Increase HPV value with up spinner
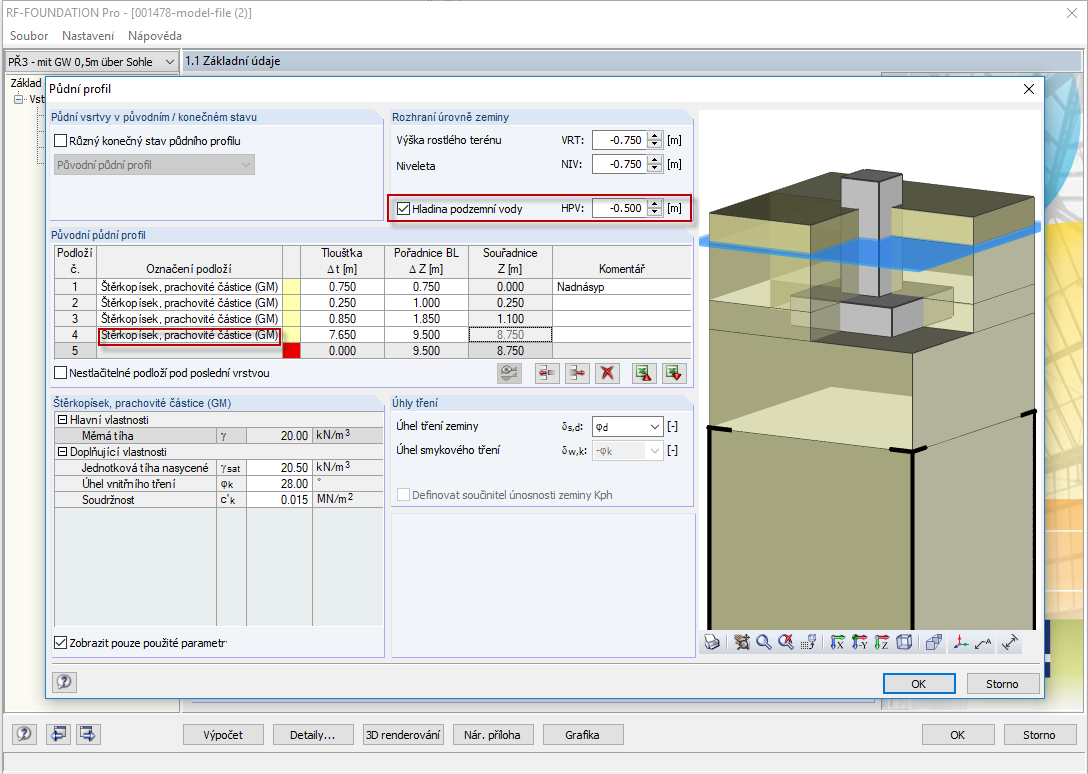Viewport: 1088px width, 774px height. [x=655, y=204]
